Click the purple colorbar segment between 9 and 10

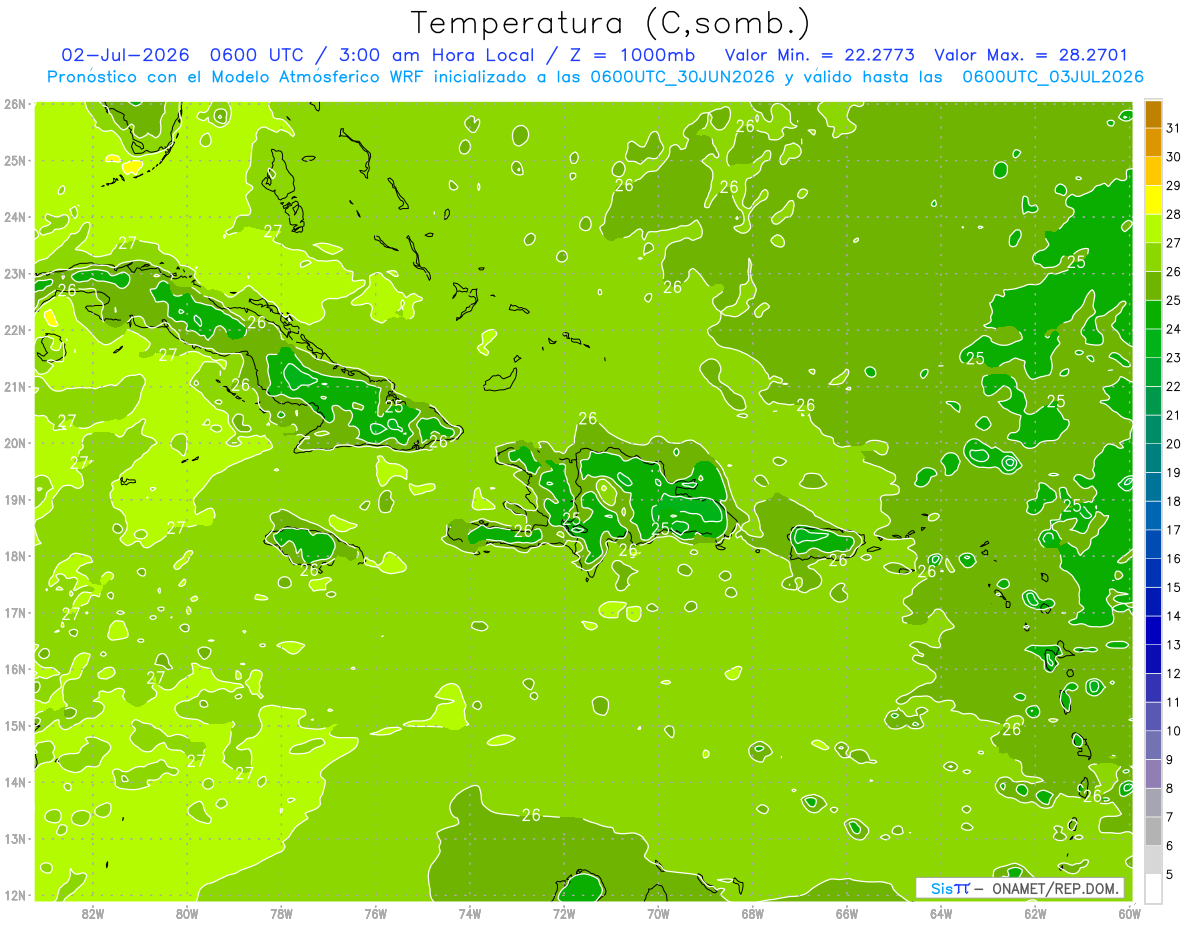[1153, 745]
